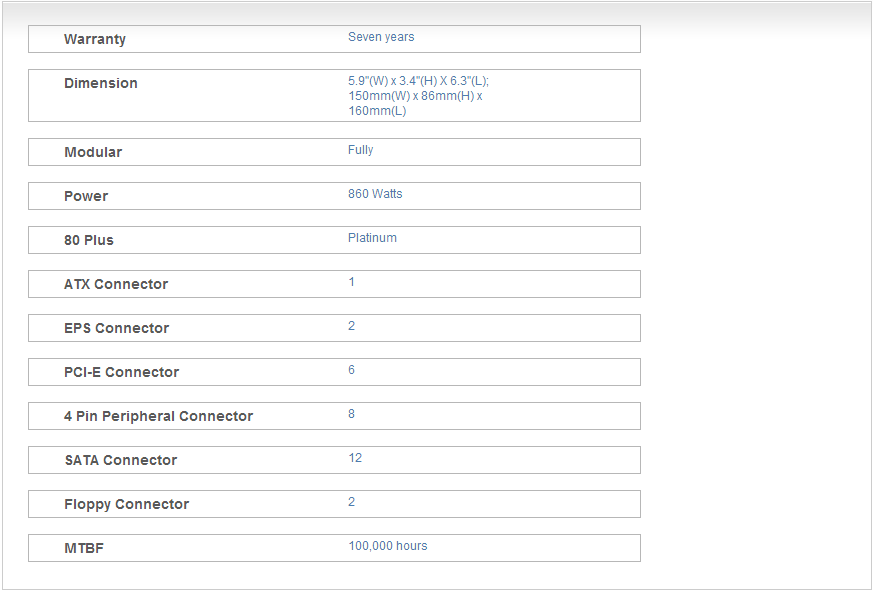The height and width of the screenshot is (592, 873).
Task: Select the PCI-E Connector label
Action: tap(121, 373)
